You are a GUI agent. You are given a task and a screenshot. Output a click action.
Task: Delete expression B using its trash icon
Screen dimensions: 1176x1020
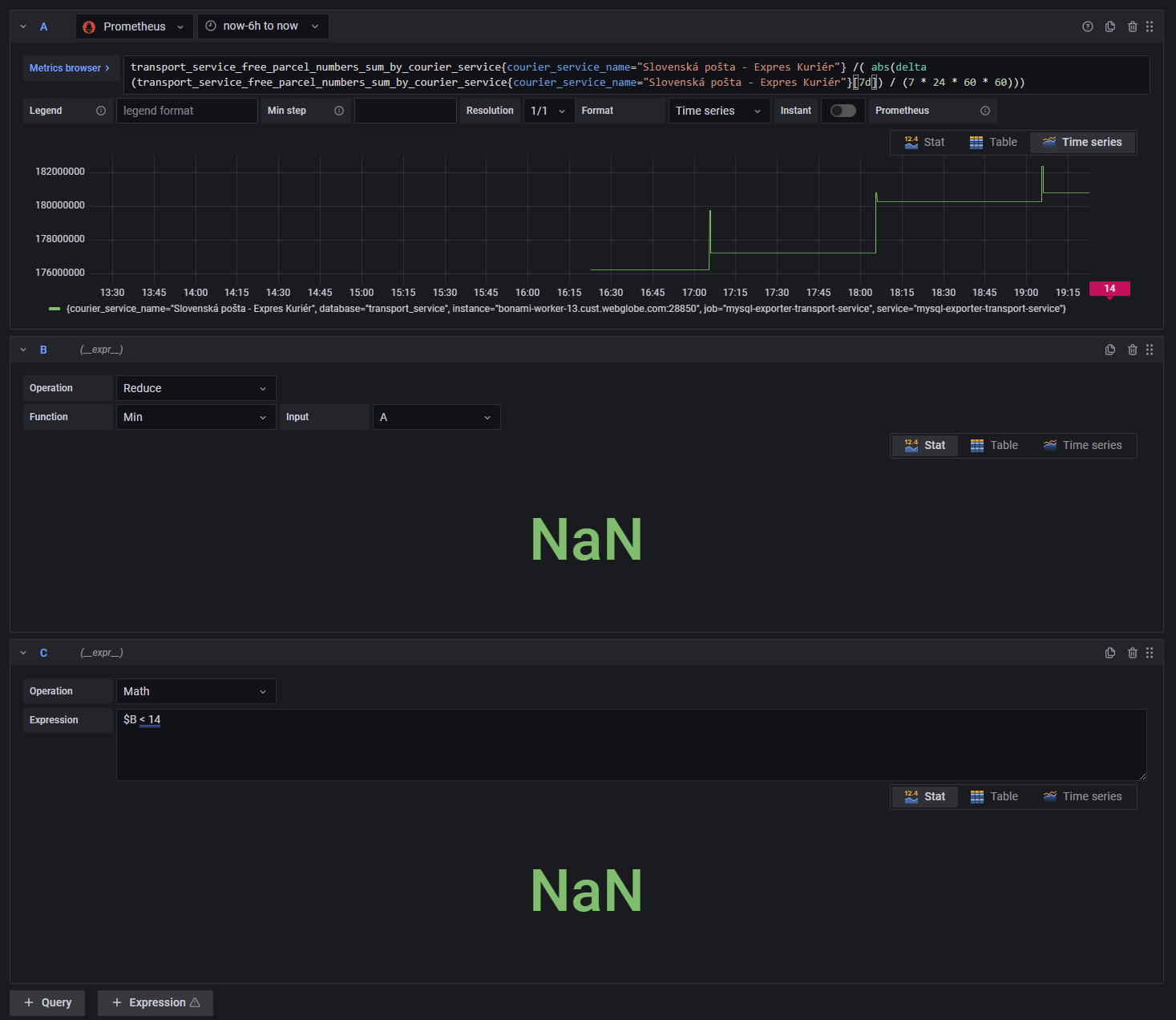(x=1133, y=350)
